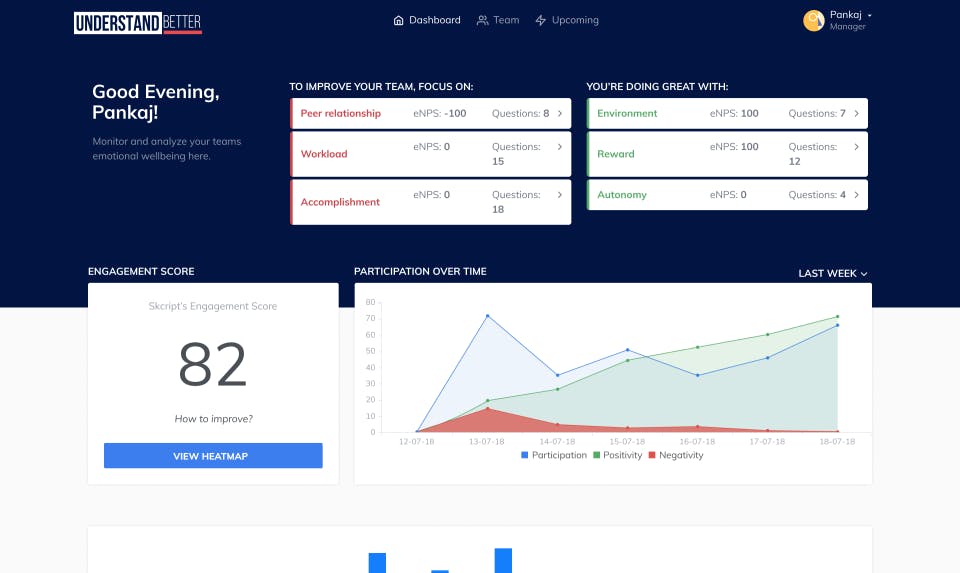
Task: Click the Dashboard home icon
Action: (399, 20)
